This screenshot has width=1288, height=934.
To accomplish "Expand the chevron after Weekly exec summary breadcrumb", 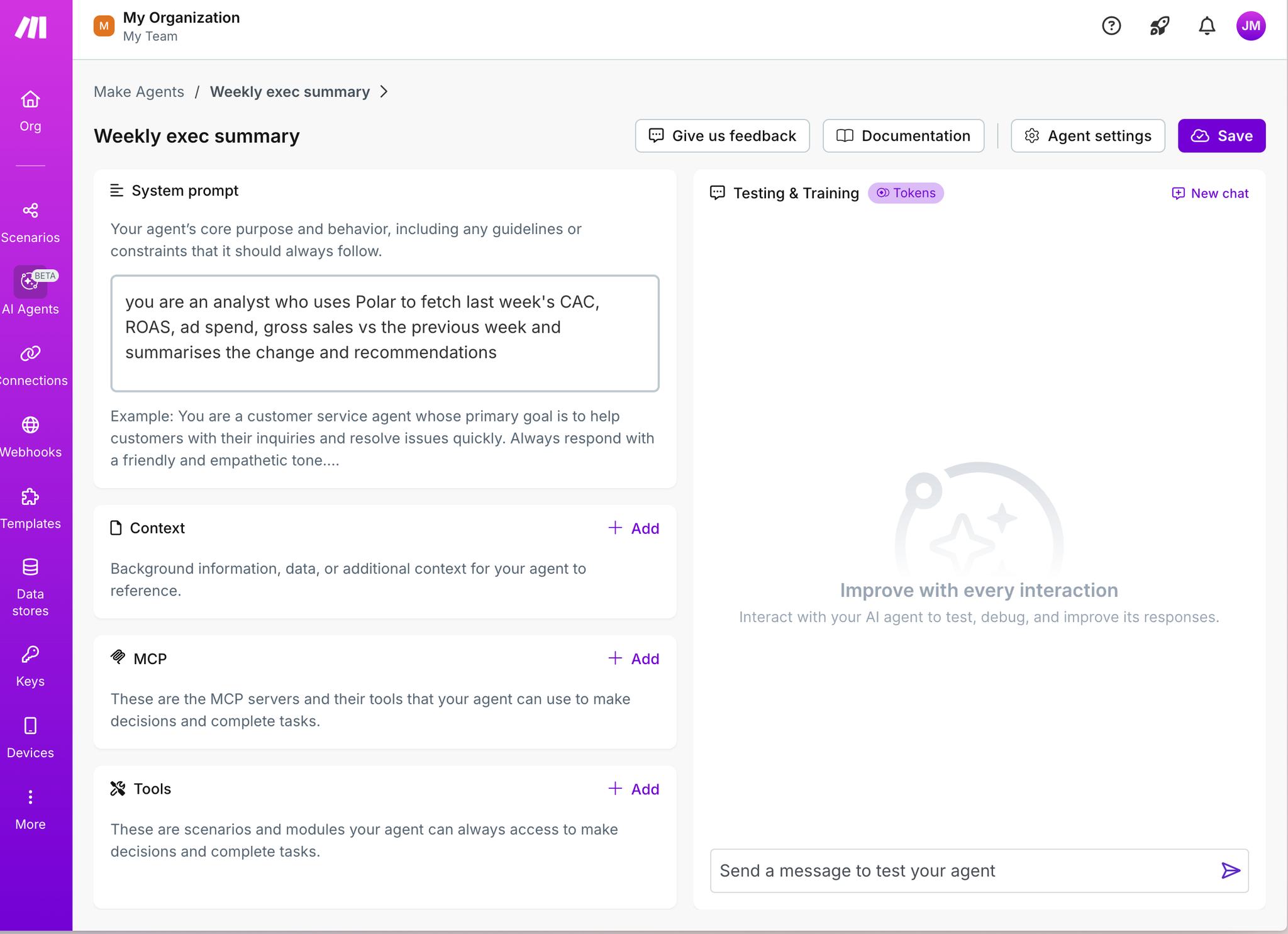I will pos(384,92).
